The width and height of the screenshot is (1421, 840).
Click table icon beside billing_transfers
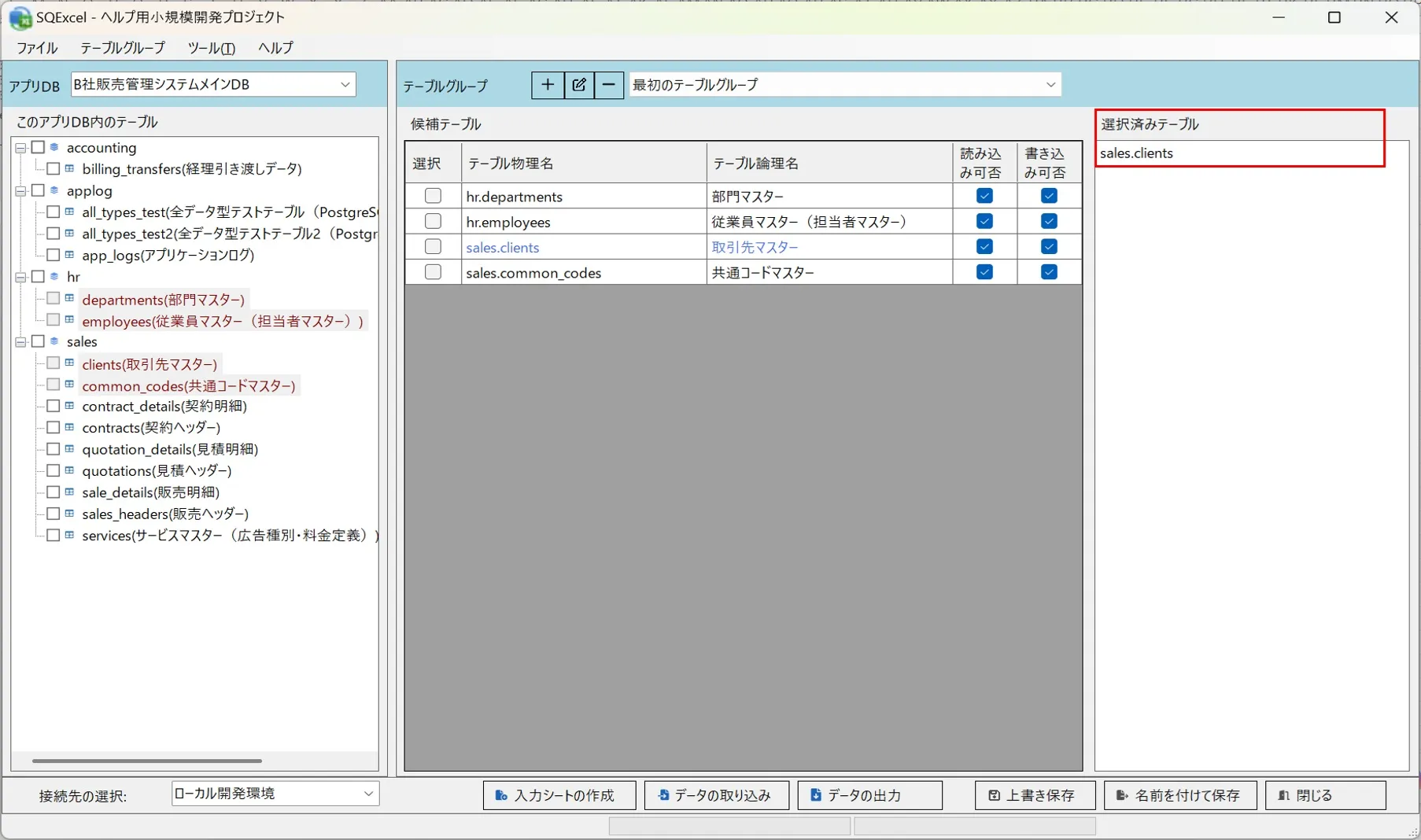tap(69, 168)
